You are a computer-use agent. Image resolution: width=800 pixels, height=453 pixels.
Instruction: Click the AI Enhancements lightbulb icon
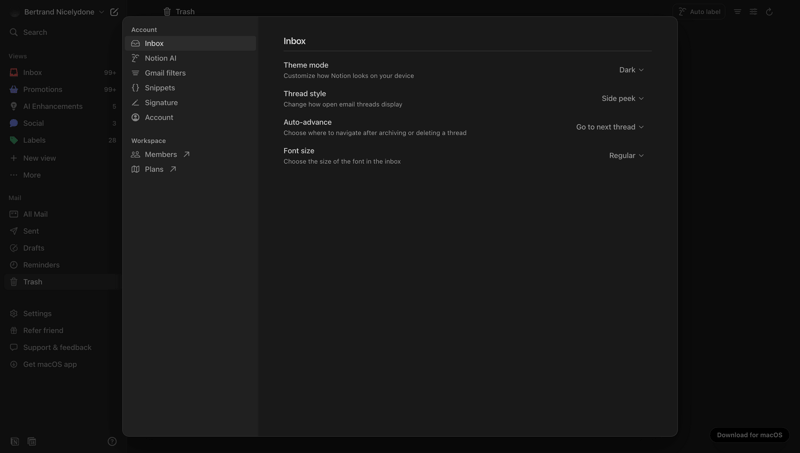click(14, 106)
